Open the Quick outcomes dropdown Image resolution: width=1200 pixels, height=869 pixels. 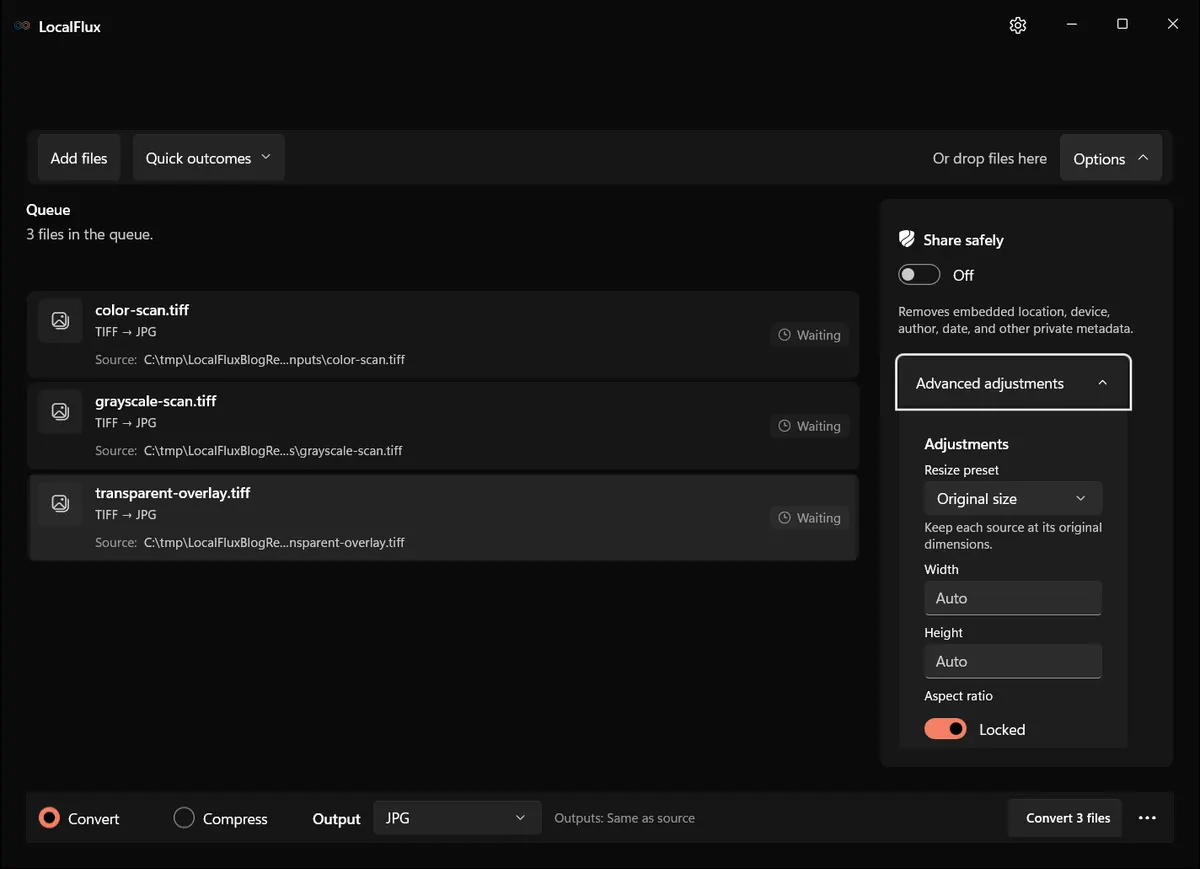(209, 158)
